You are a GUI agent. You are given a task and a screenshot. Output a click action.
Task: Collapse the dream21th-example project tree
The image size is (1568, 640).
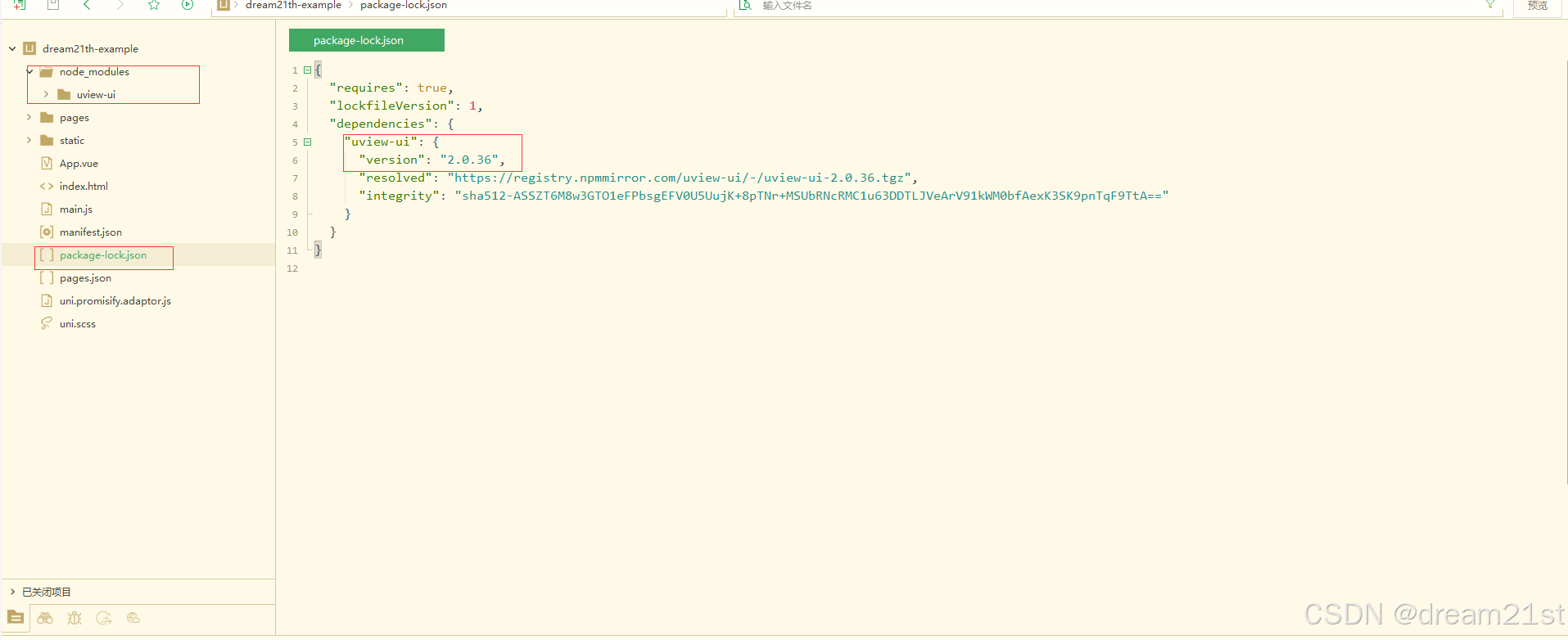pos(12,48)
